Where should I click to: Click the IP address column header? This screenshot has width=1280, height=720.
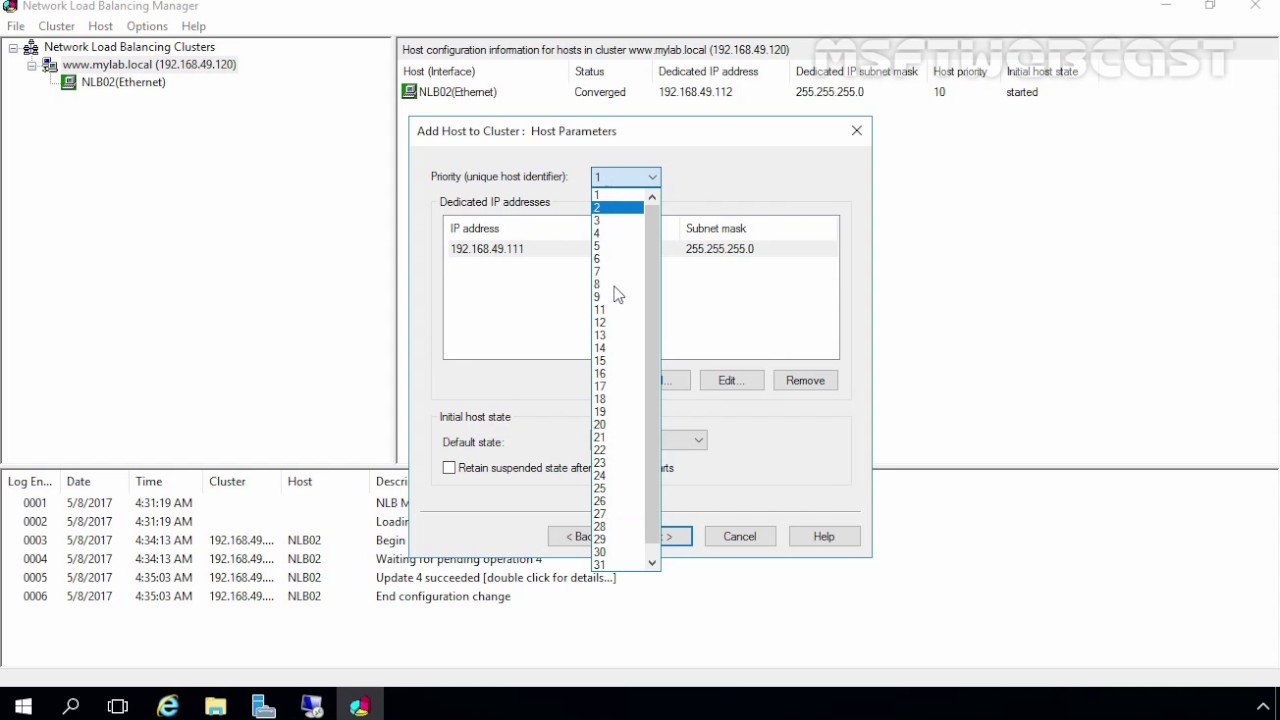coord(518,229)
